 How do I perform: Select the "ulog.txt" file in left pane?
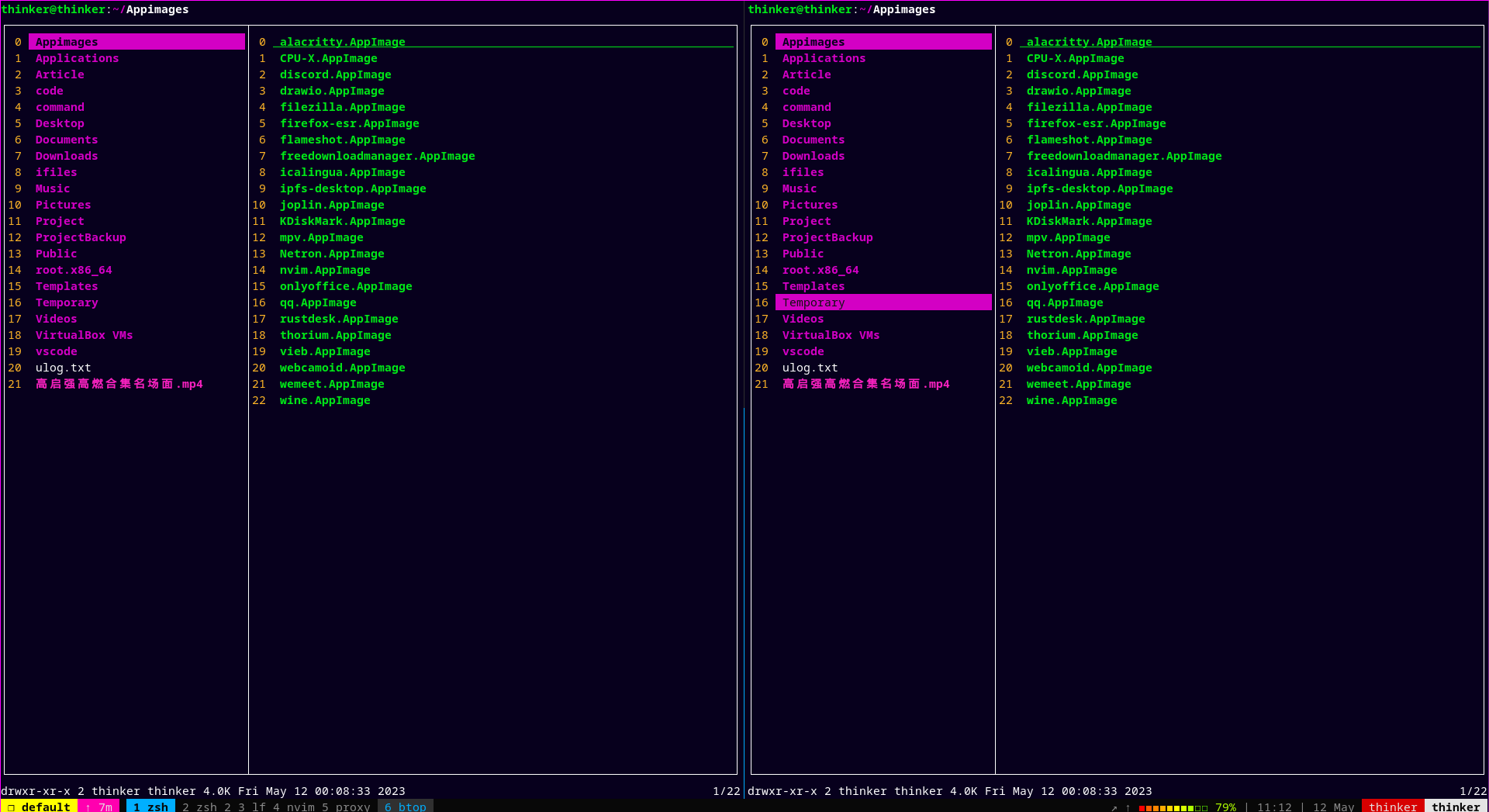click(64, 368)
